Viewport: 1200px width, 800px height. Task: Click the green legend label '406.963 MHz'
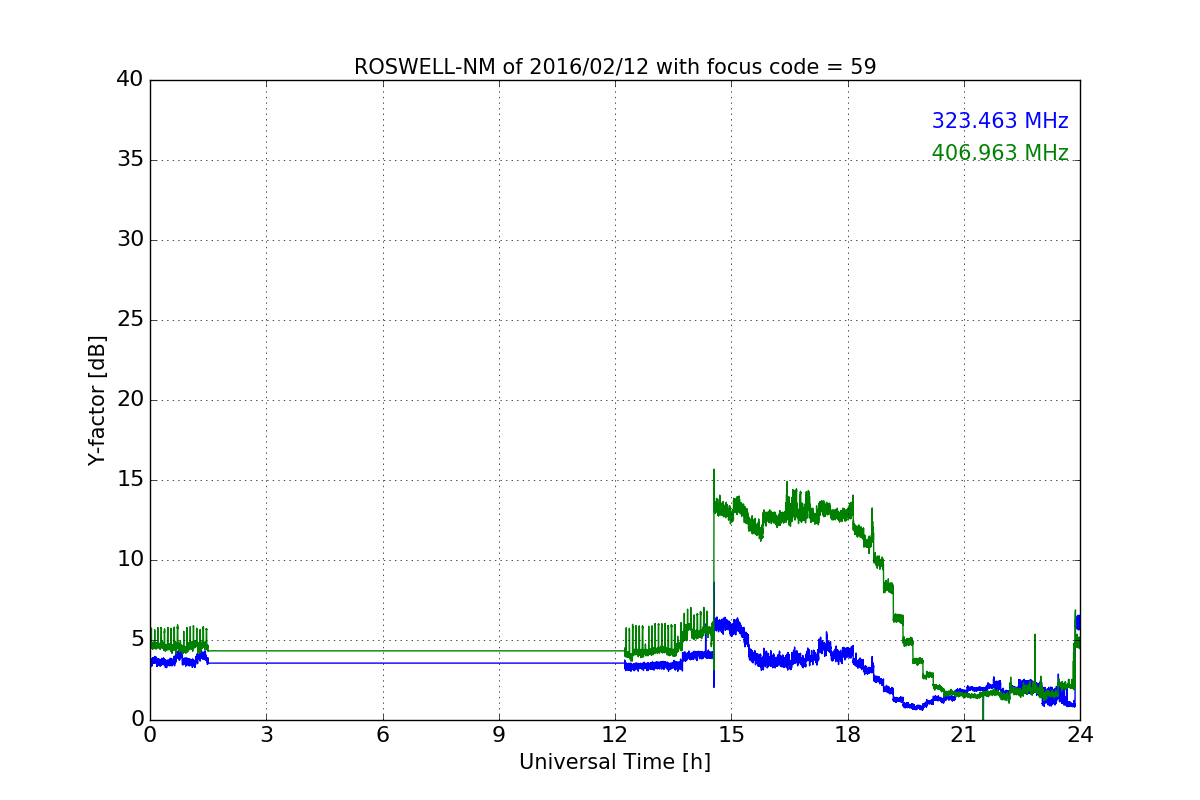click(x=1000, y=153)
